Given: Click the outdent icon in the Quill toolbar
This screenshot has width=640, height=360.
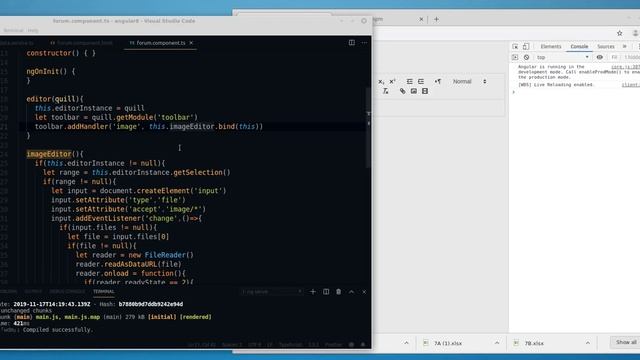Looking at the screenshot, I should coord(409,82).
